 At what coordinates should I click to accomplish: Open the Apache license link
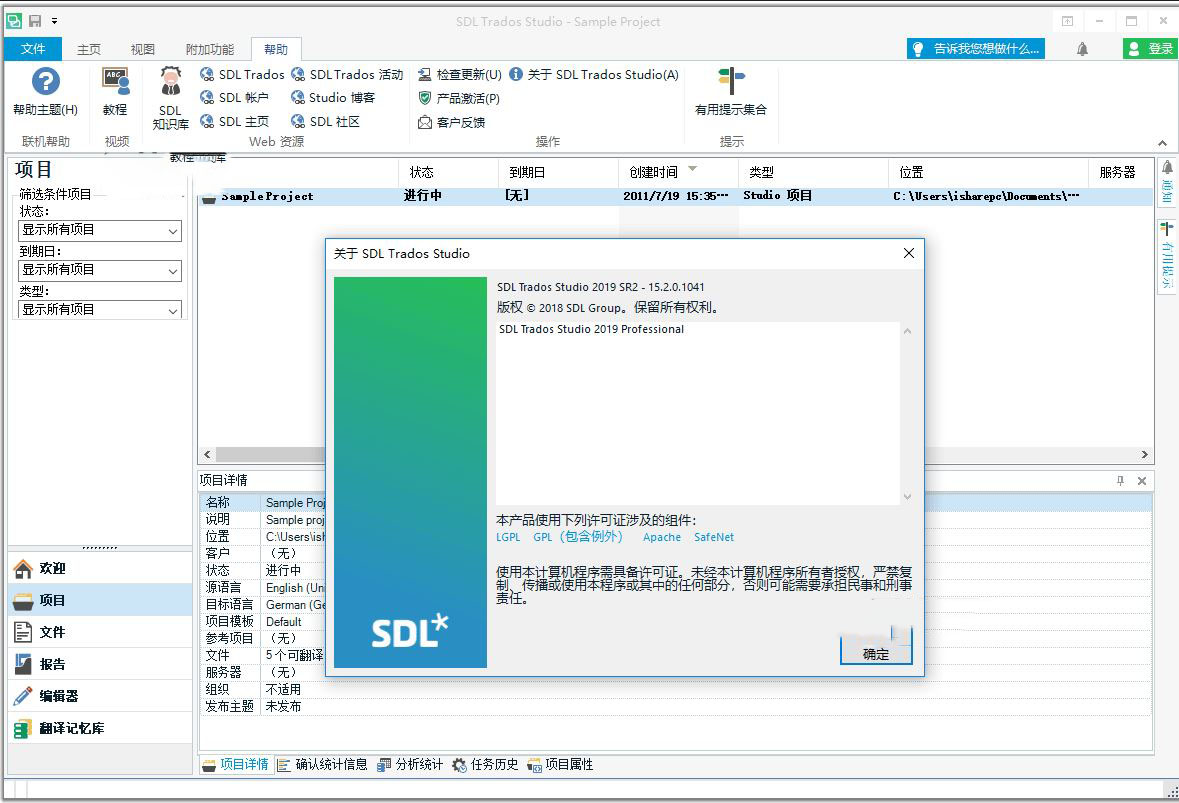pyautogui.click(x=661, y=537)
